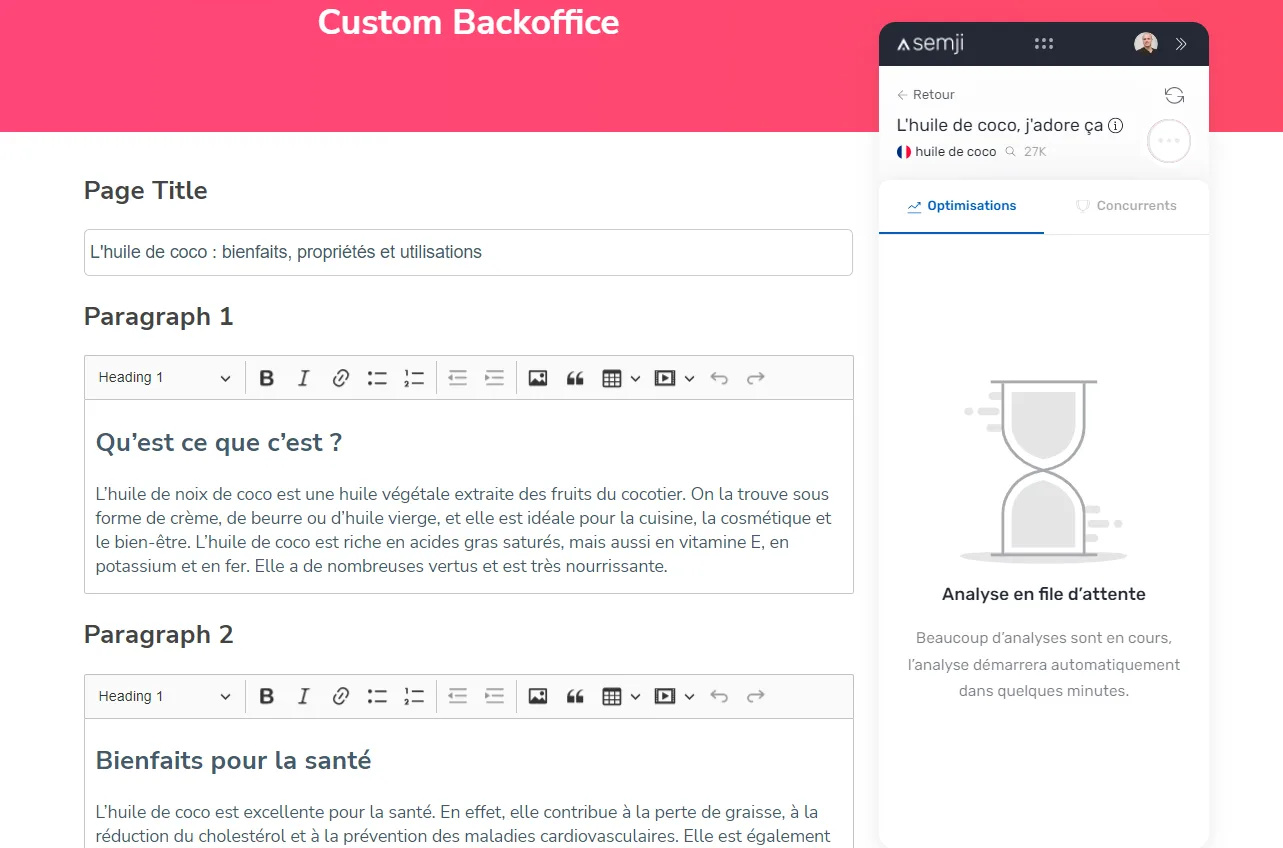Apply numbered list in Paragraph 1 editor
Viewport: 1283px width, 848px height.
414,378
